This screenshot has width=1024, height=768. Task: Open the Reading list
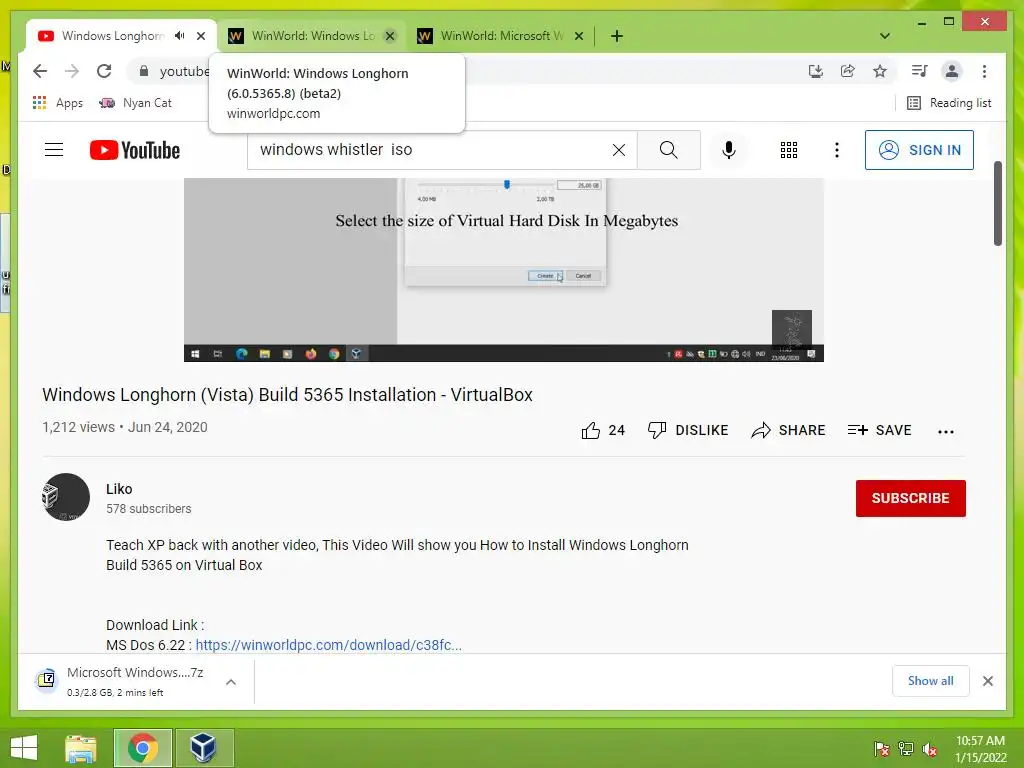(950, 103)
